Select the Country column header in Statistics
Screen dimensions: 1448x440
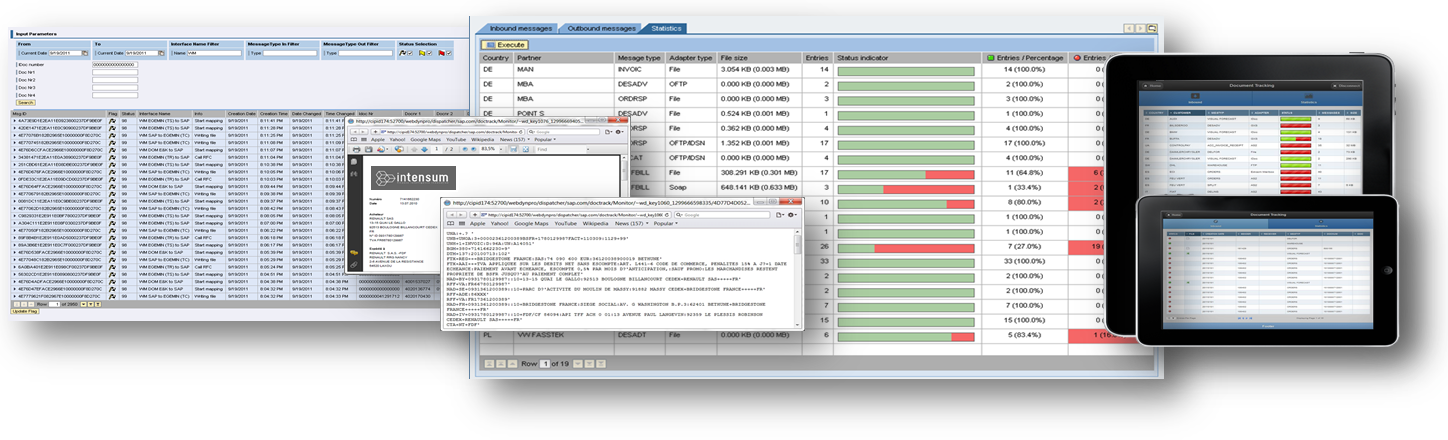(x=495, y=59)
